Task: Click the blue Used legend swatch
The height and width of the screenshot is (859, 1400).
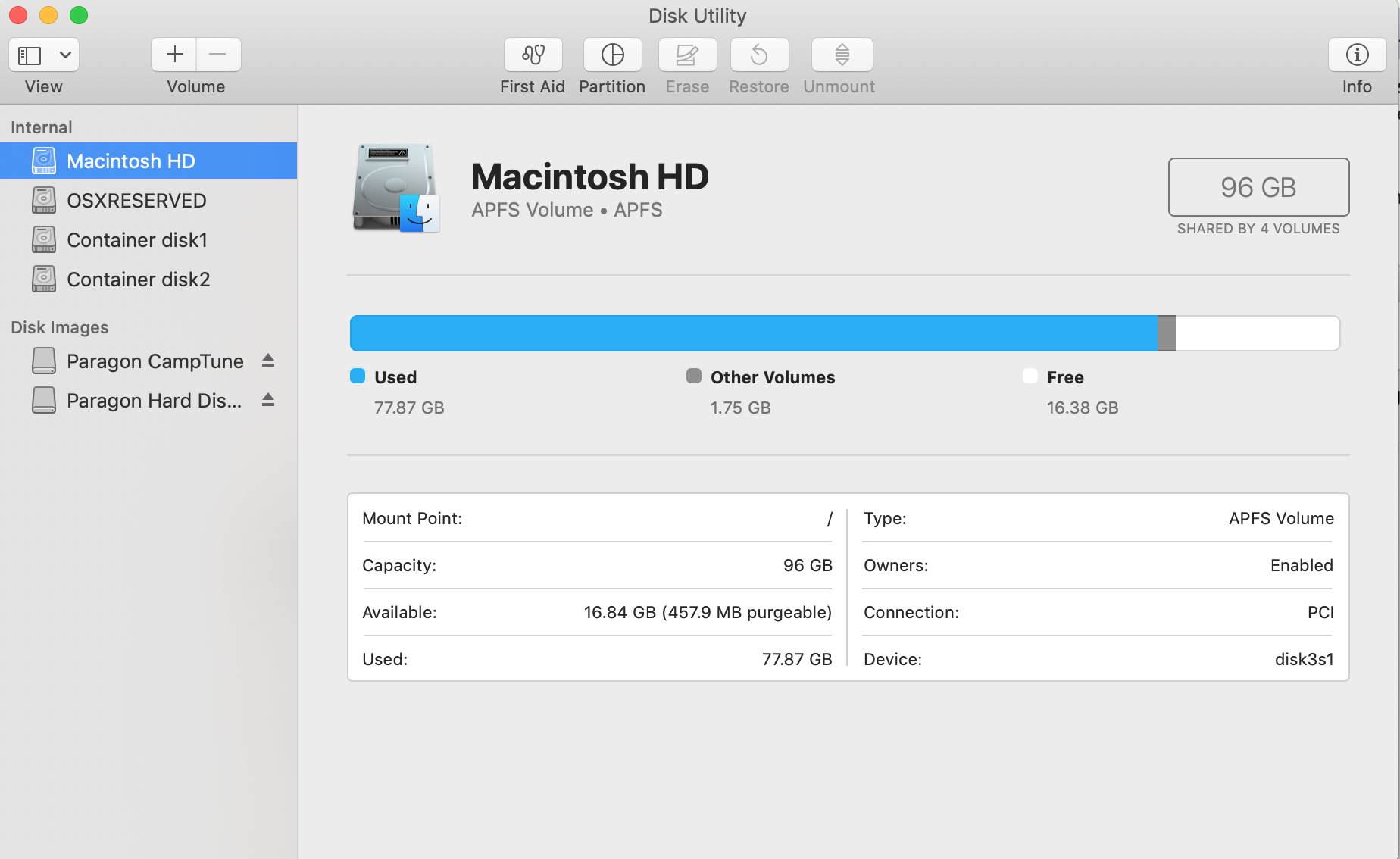Action: pyautogui.click(x=358, y=376)
